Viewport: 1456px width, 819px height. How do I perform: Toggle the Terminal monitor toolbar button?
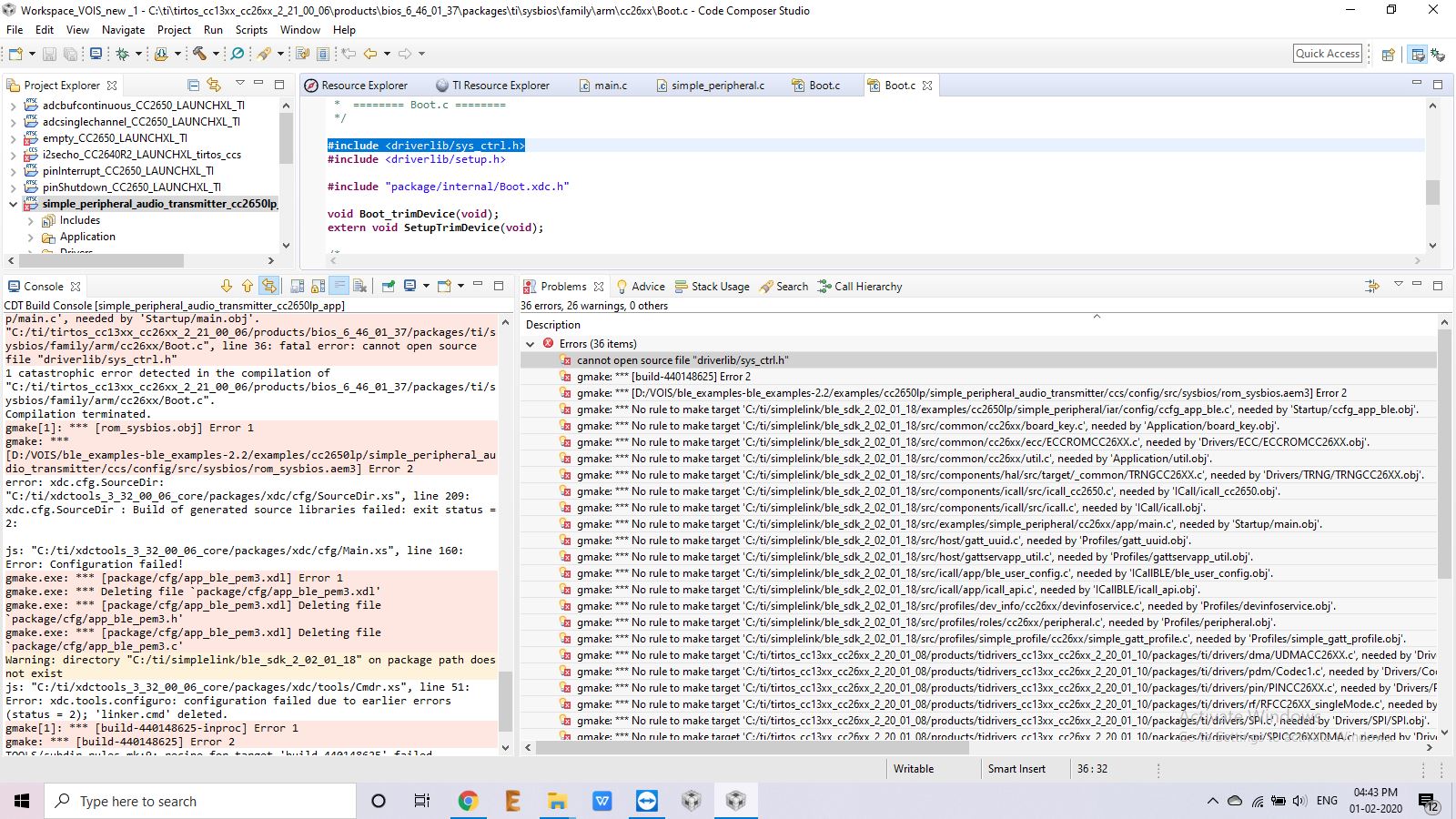coord(96,55)
